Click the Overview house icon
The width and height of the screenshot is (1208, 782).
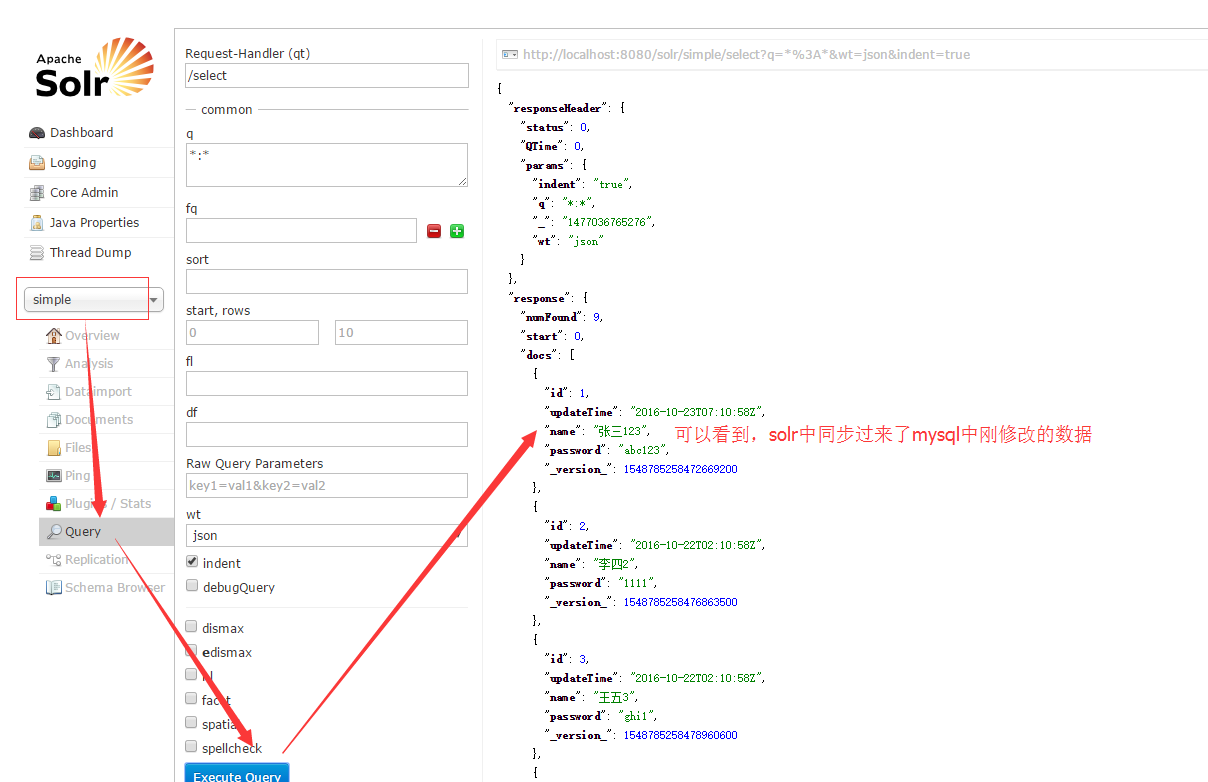point(54,335)
